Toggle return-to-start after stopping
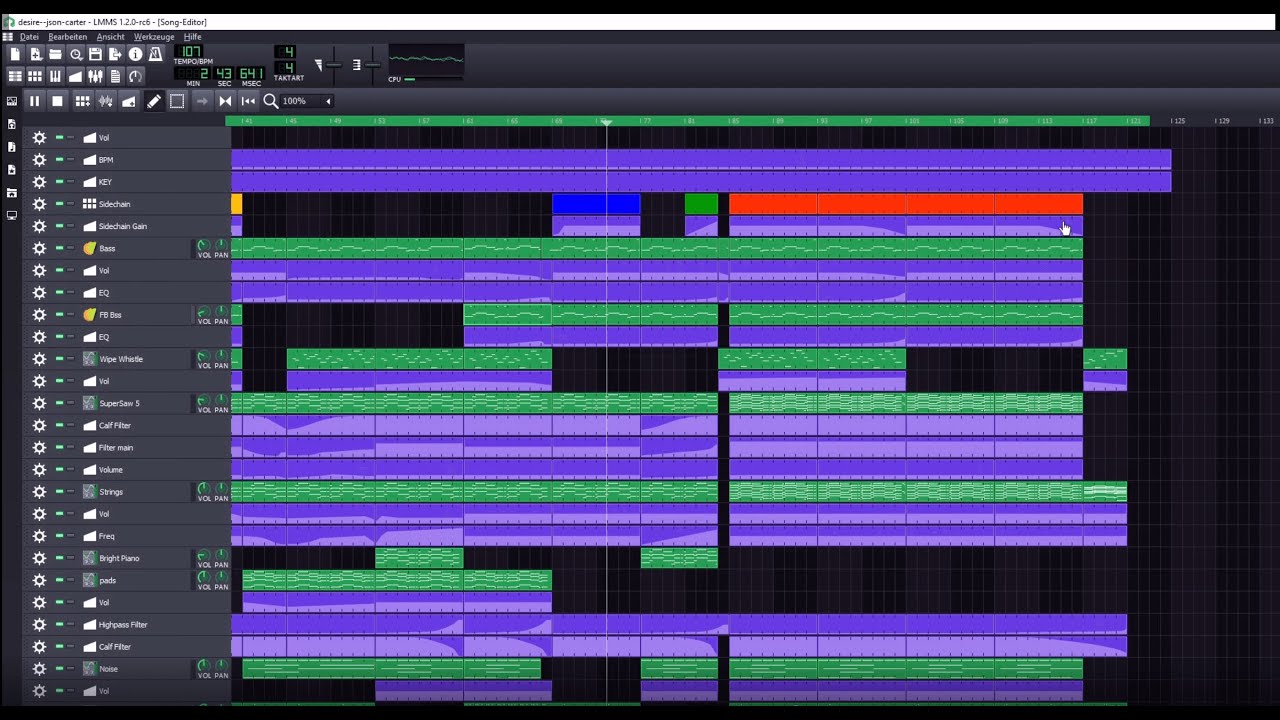1280x720 pixels. pos(248,101)
